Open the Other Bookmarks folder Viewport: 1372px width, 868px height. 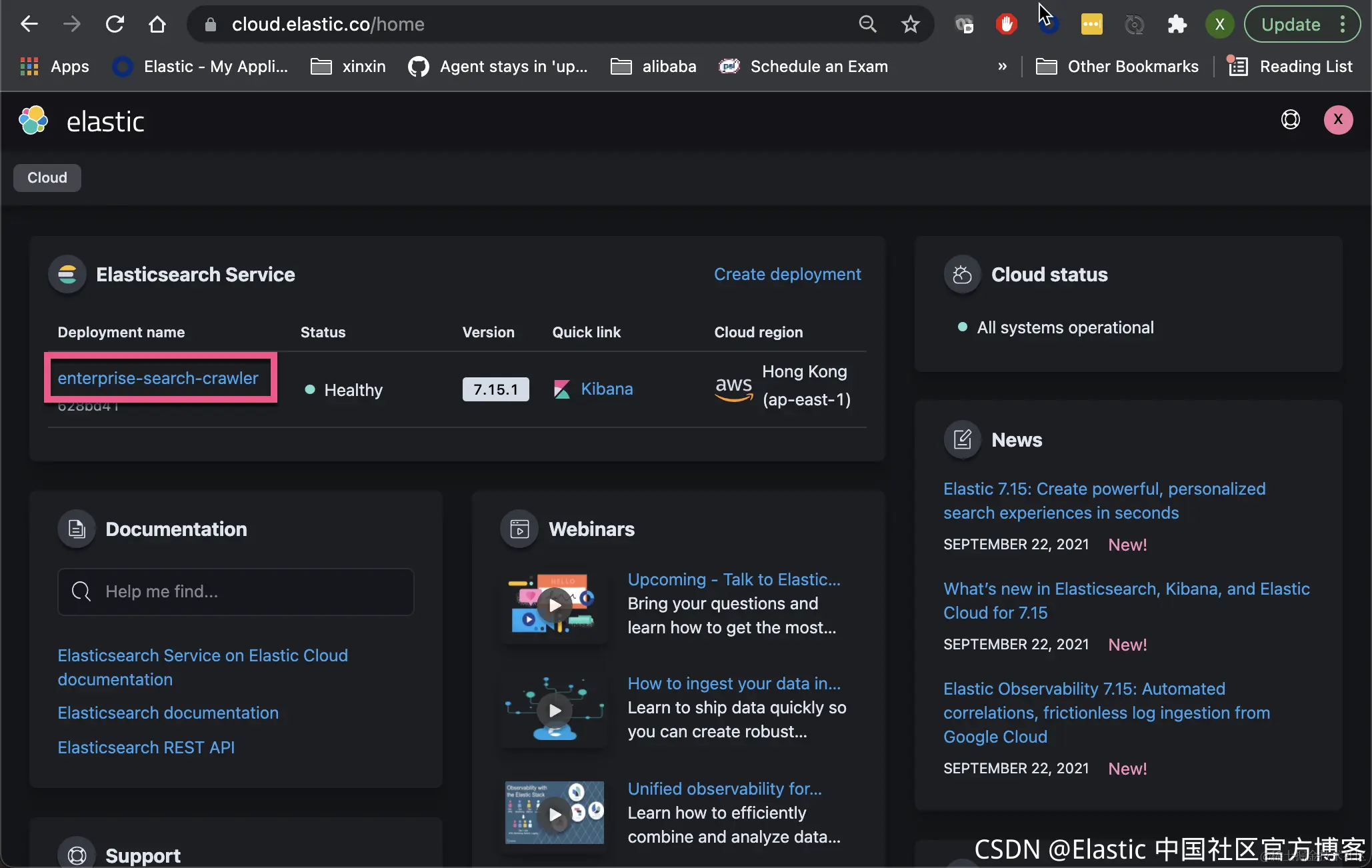[1117, 66]
